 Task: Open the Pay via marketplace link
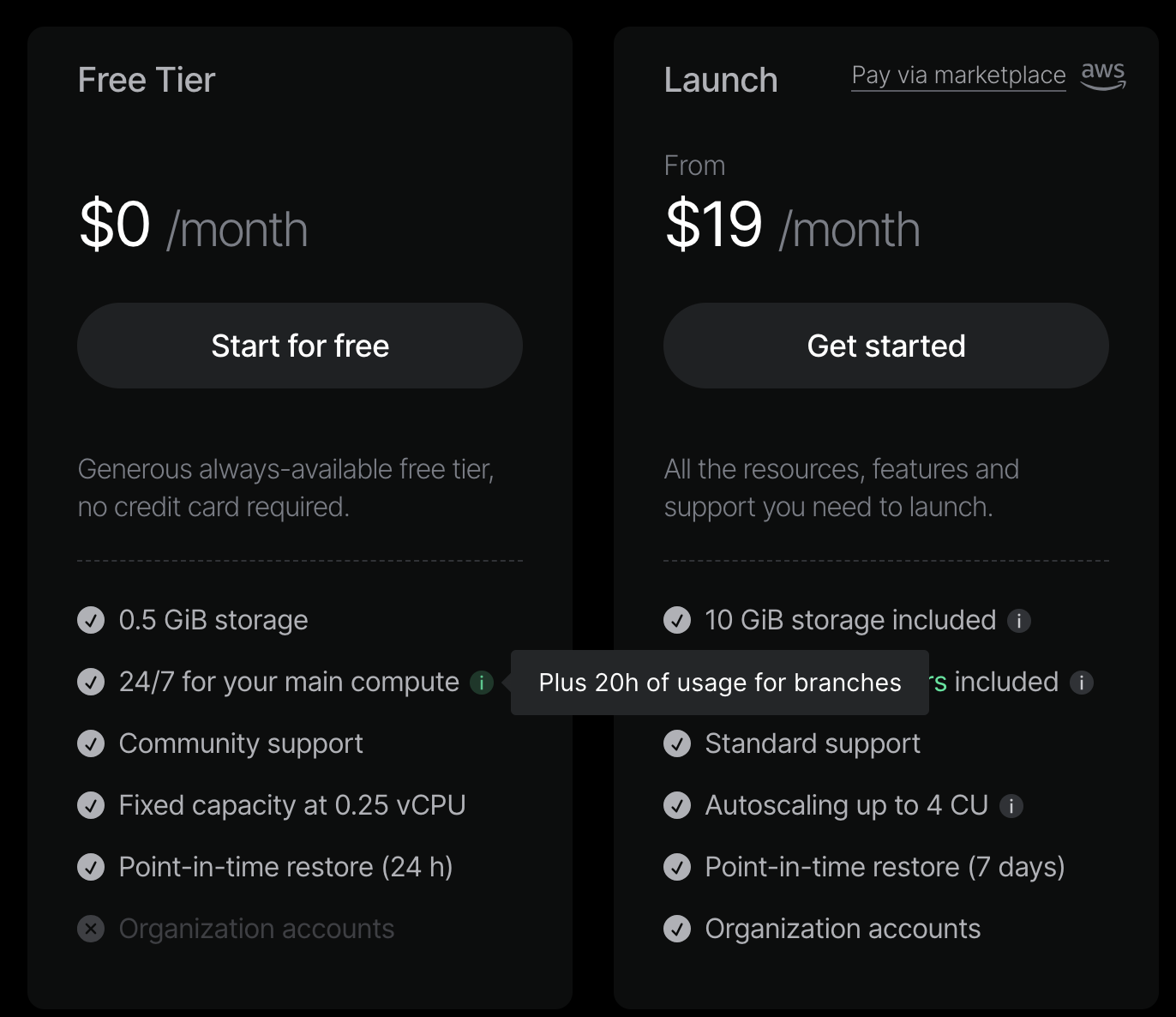pyautogui.click(x=958, y=75)
